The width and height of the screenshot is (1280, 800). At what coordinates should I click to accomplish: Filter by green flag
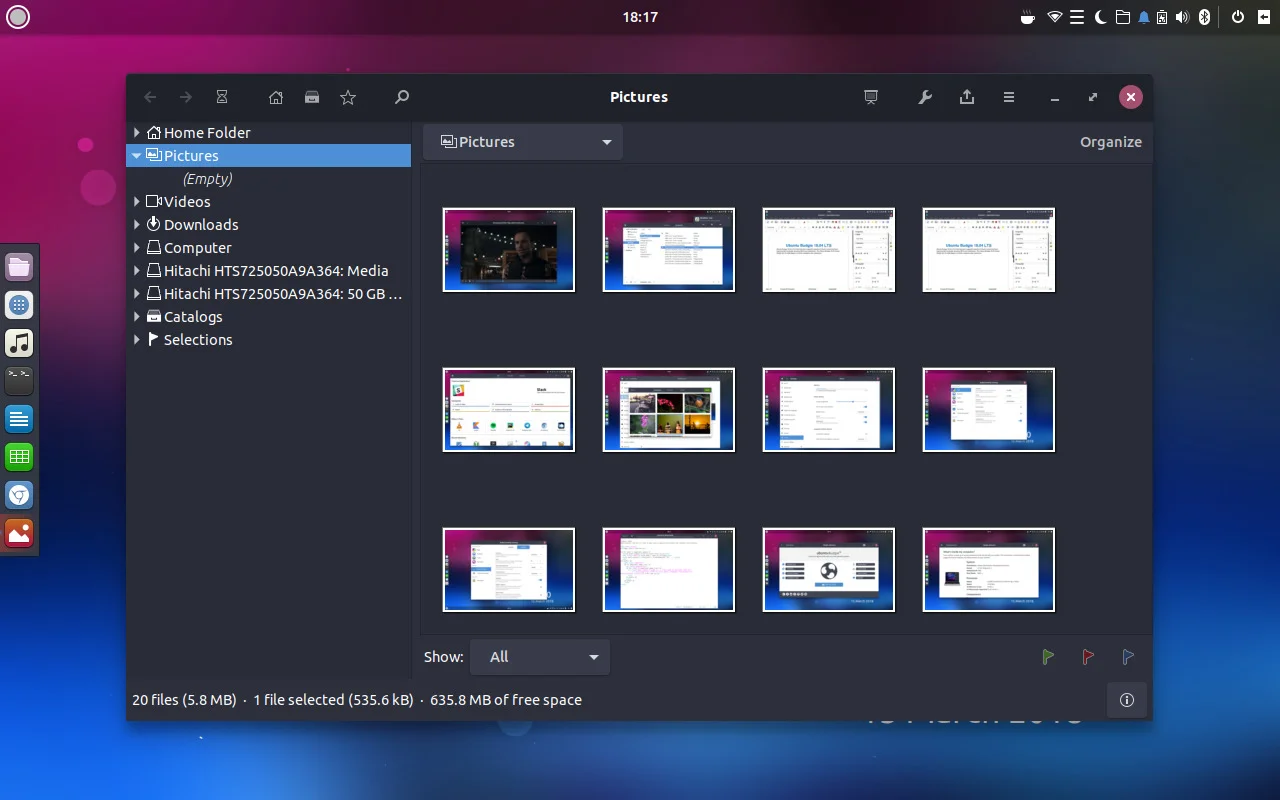click(x=1048, y=657)
